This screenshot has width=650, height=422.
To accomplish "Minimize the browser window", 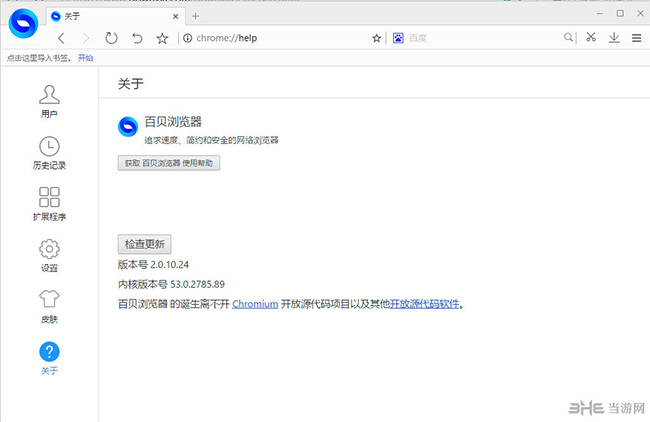I will tap(600, 14).
